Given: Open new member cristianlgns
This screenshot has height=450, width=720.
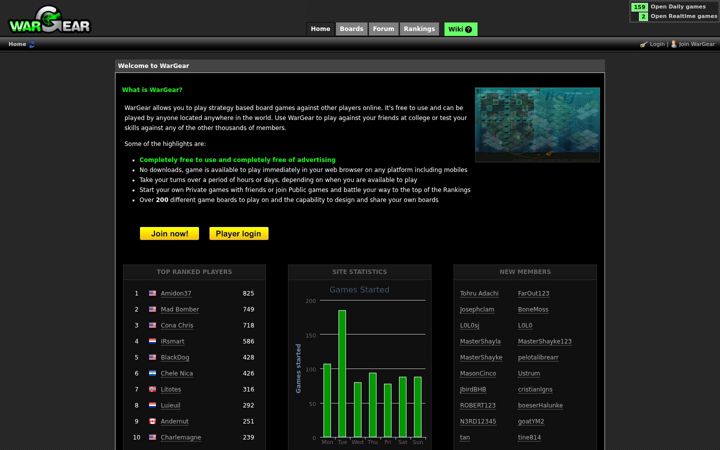Looking at the screenshot, I should pos(535,390).
